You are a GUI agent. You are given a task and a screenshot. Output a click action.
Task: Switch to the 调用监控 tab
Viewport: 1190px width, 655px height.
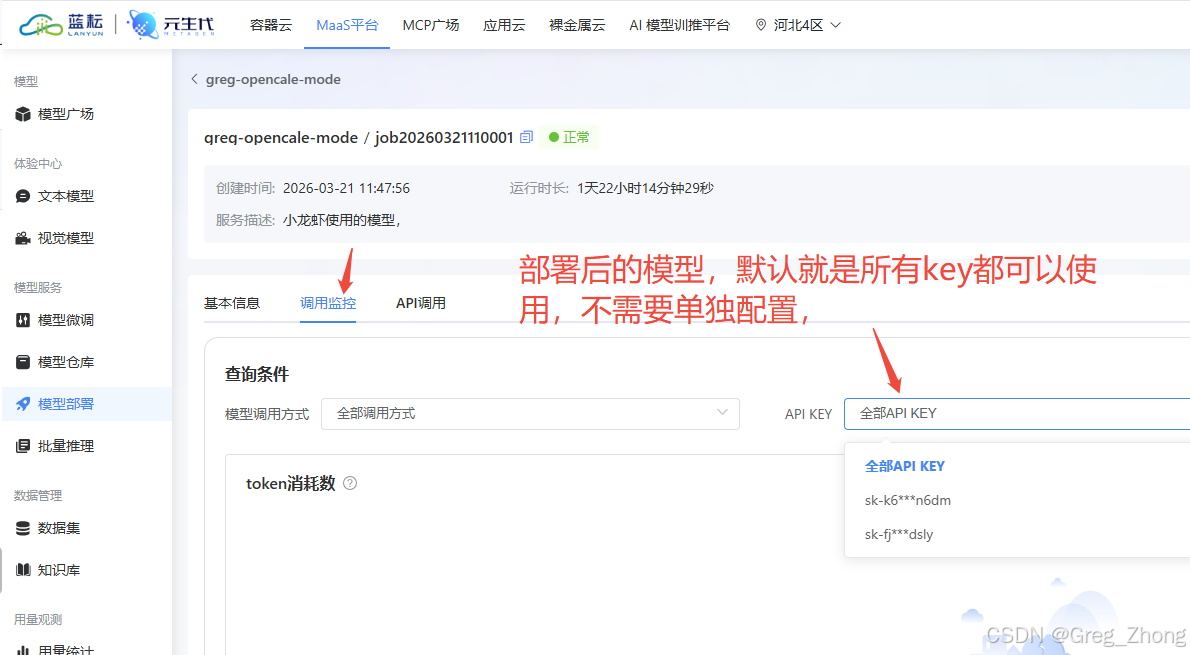click(328, 303)
